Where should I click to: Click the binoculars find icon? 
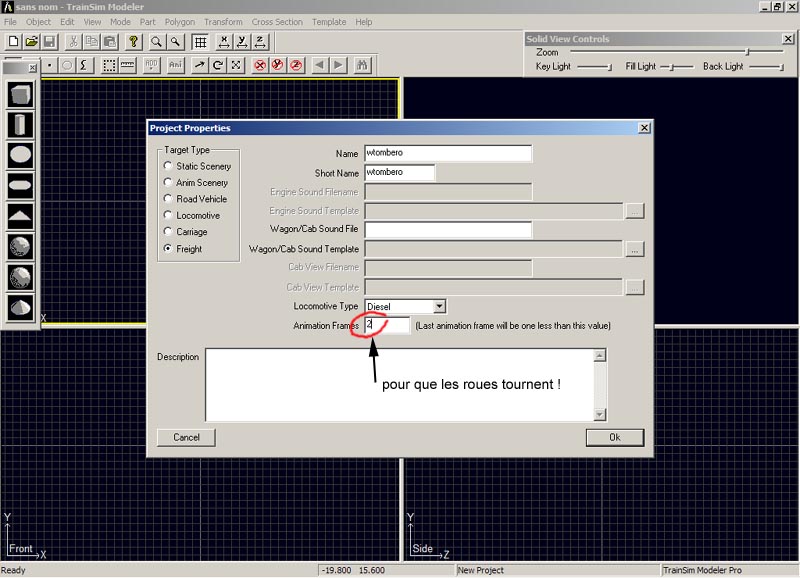coord(362,65)
